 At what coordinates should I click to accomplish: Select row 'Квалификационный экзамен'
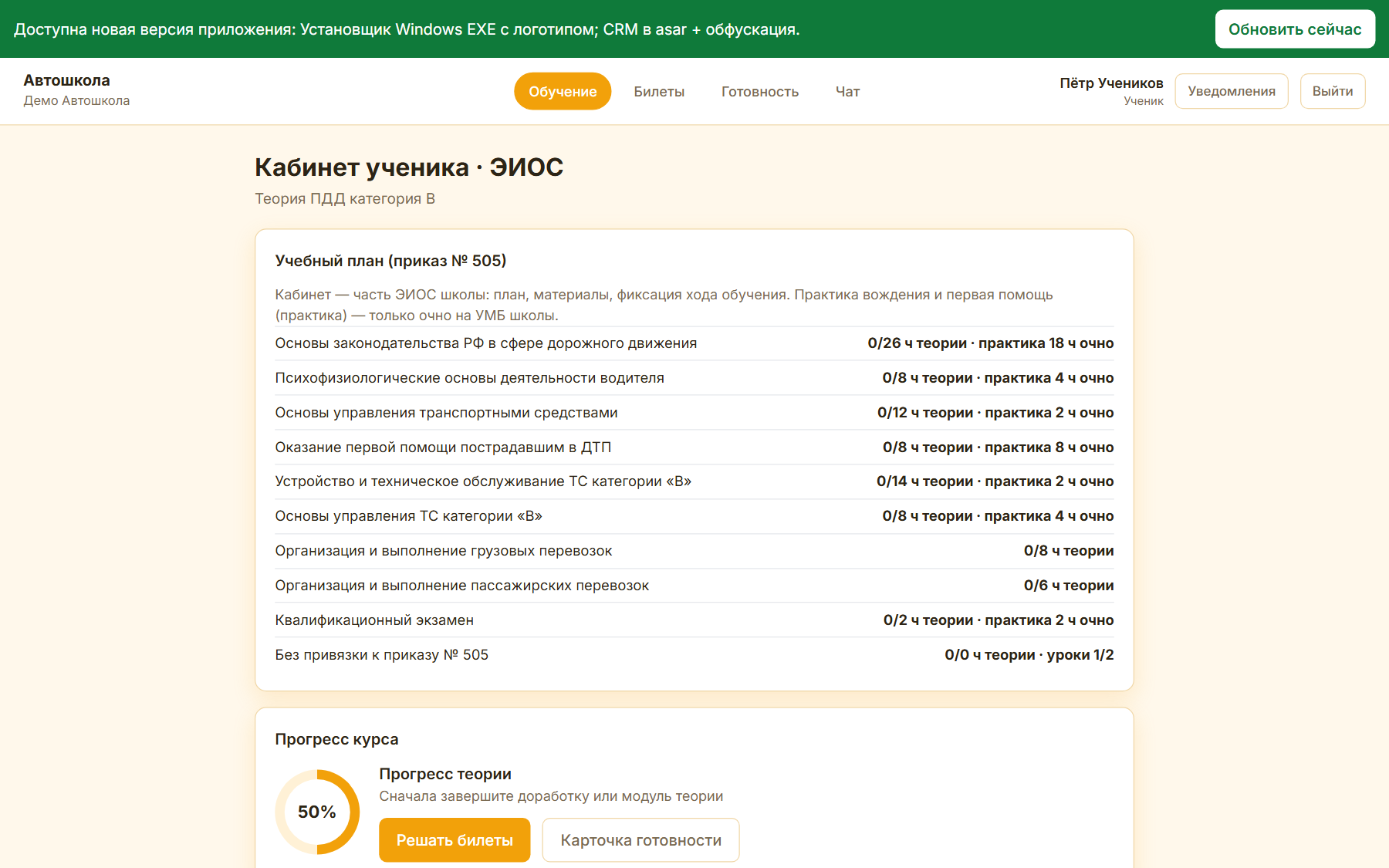[694, 620]
